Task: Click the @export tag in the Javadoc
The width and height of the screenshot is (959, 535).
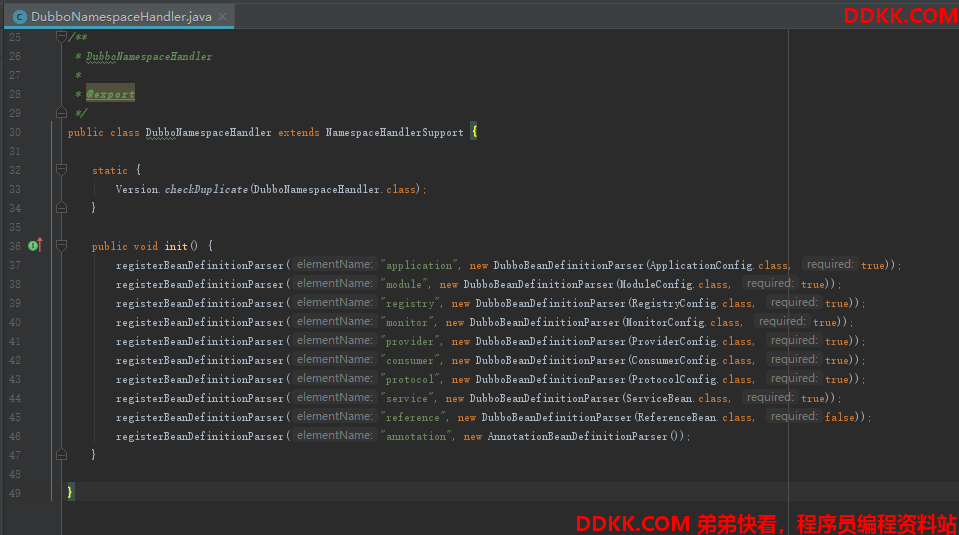Action: tap(110, 94)
